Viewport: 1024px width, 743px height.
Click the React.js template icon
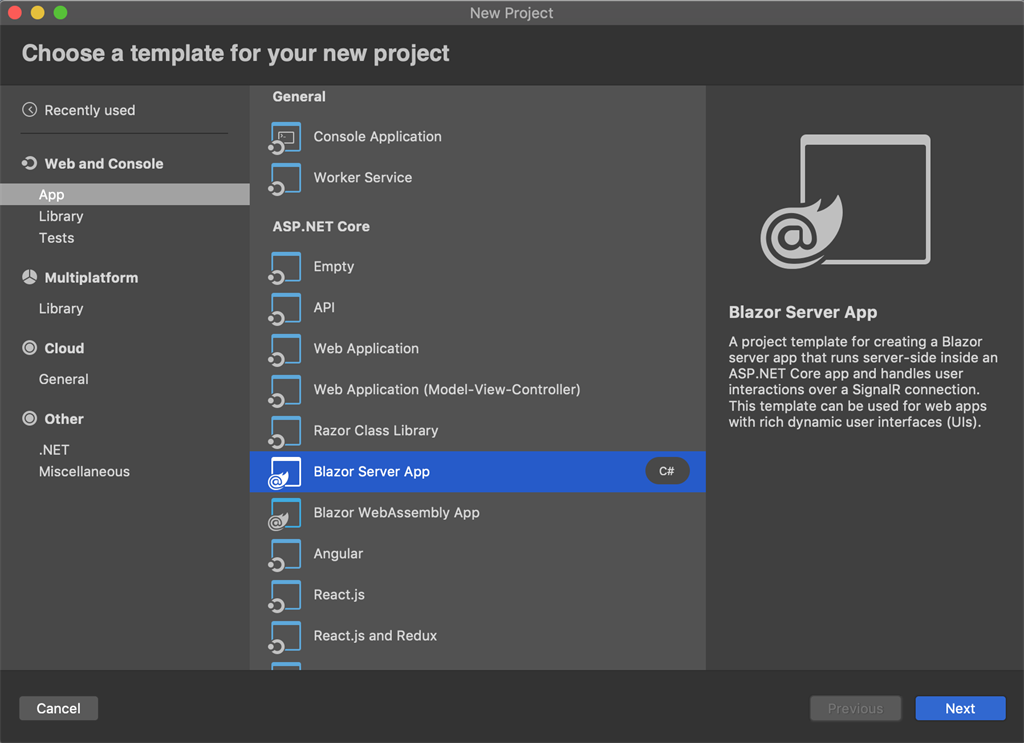[x=285, y=595]
